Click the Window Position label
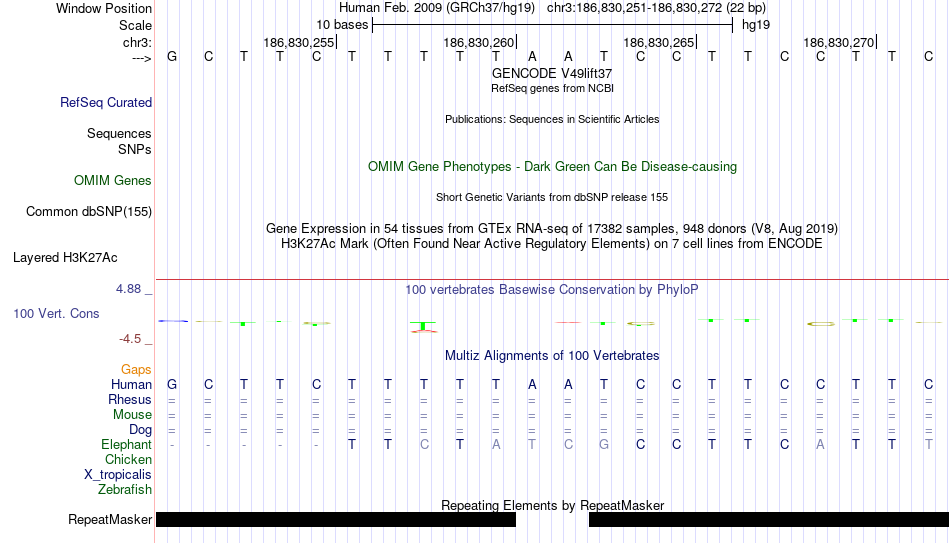Viewport: 950px width, 543px height. coord(104,8)
